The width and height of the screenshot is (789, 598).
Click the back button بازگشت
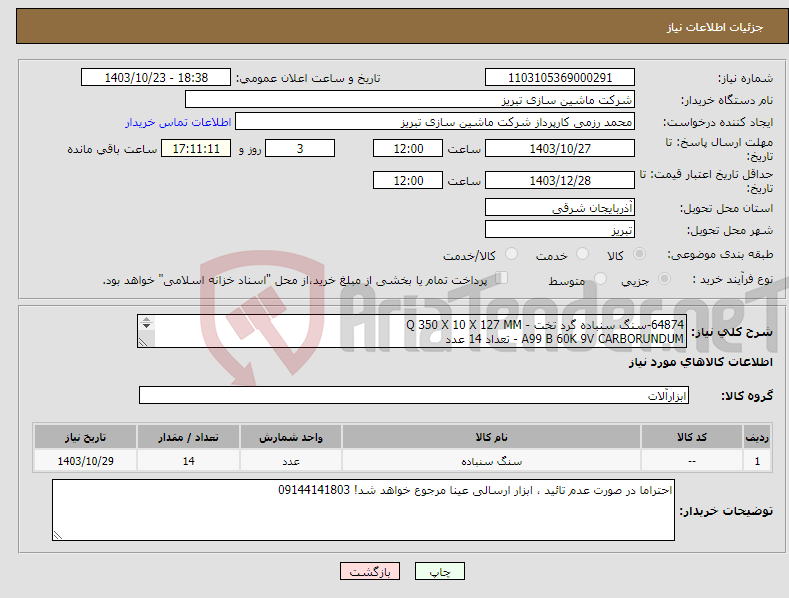(370, 571)
